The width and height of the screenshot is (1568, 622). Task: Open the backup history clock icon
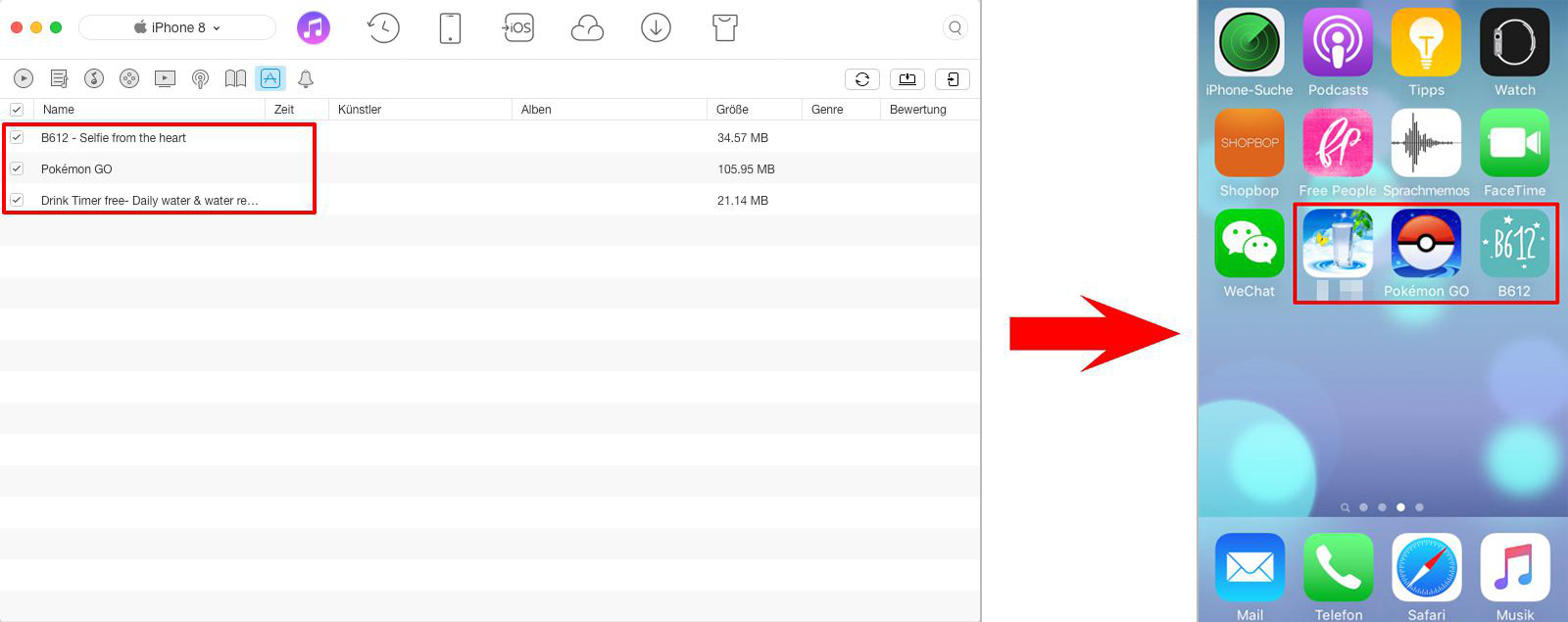coord(383,27)
